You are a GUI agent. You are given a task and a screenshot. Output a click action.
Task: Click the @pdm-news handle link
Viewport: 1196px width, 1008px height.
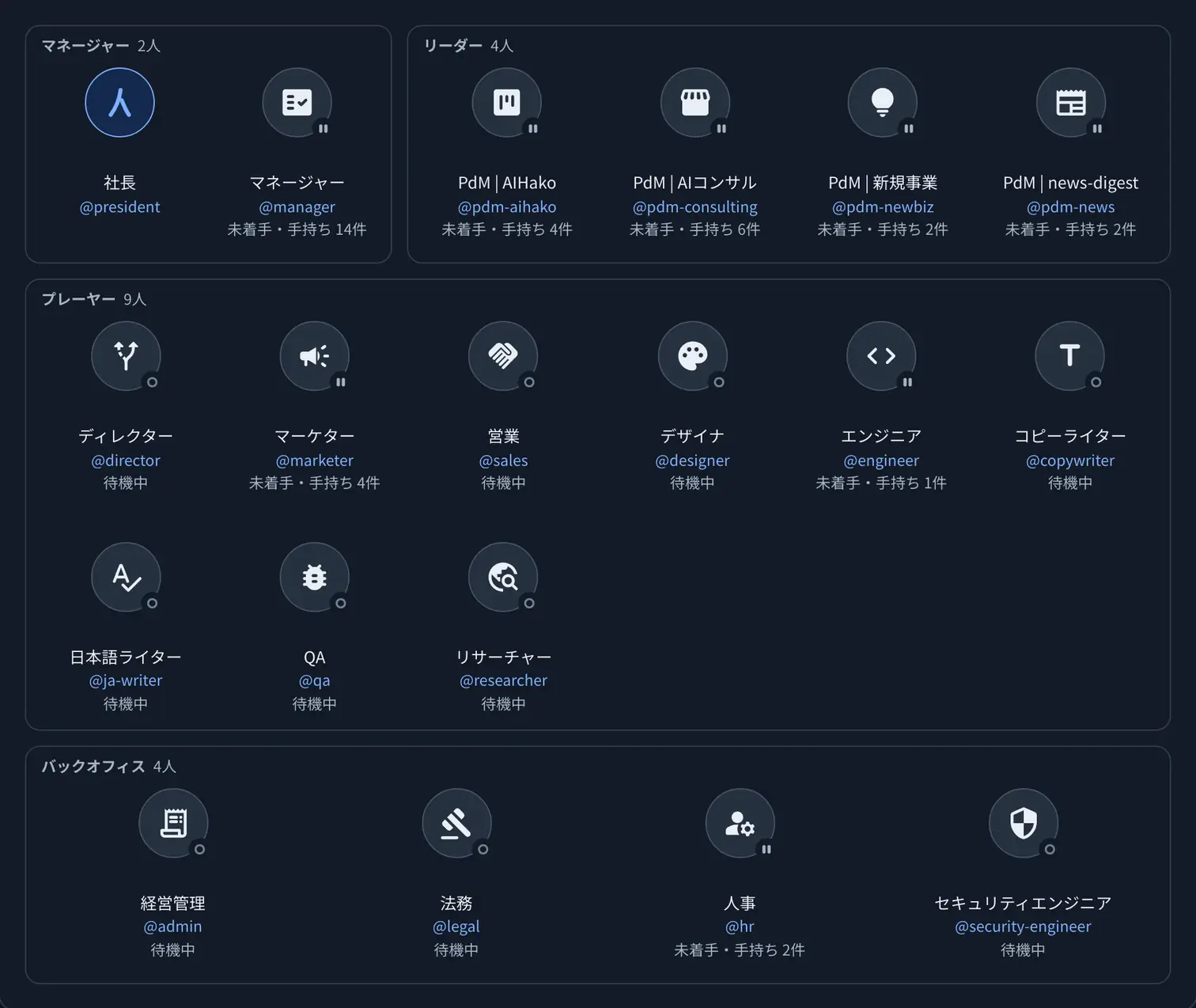pyautogui.click(x=1070, y=207)
